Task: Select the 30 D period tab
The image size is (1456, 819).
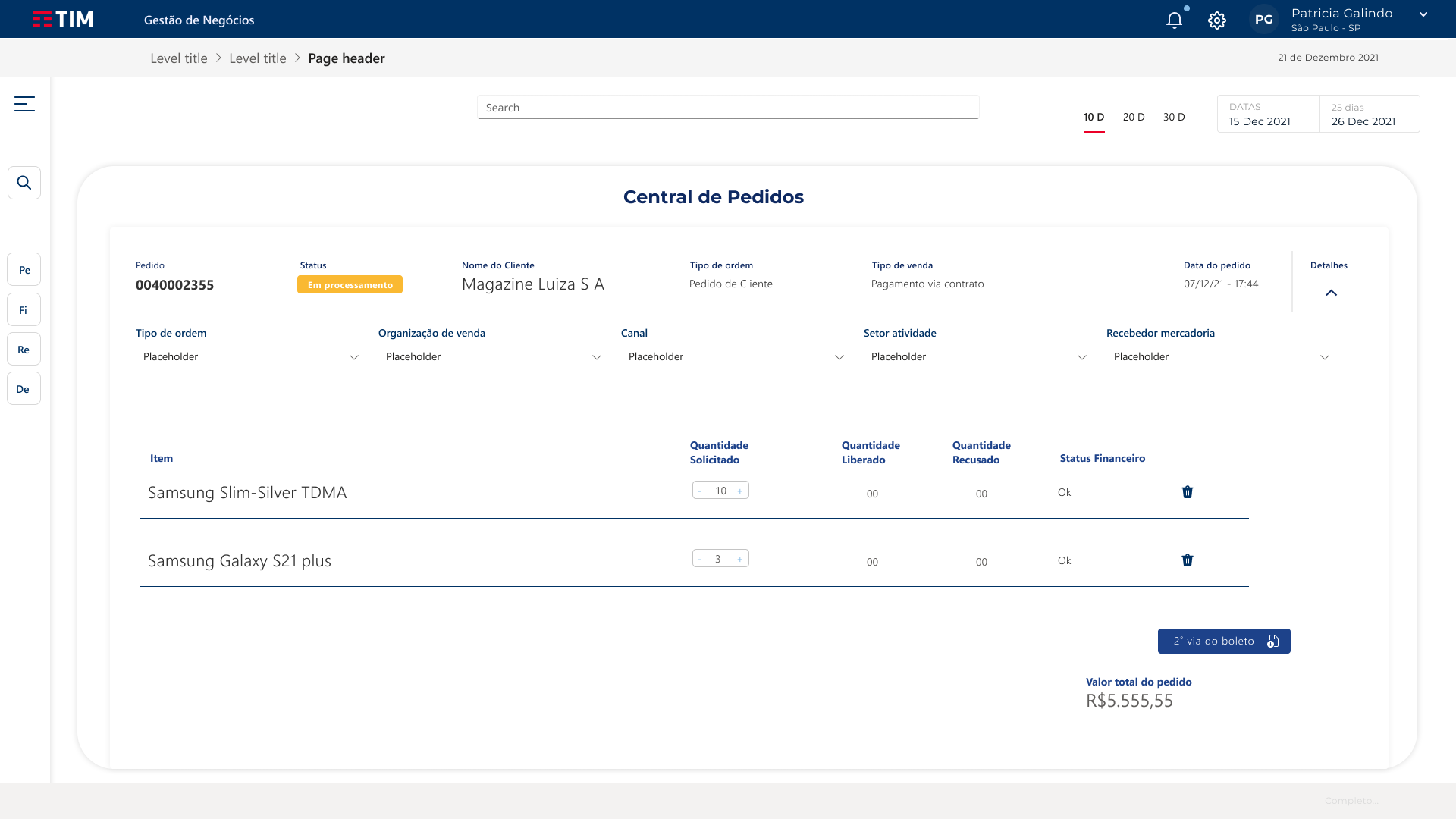Action: 1174,118
